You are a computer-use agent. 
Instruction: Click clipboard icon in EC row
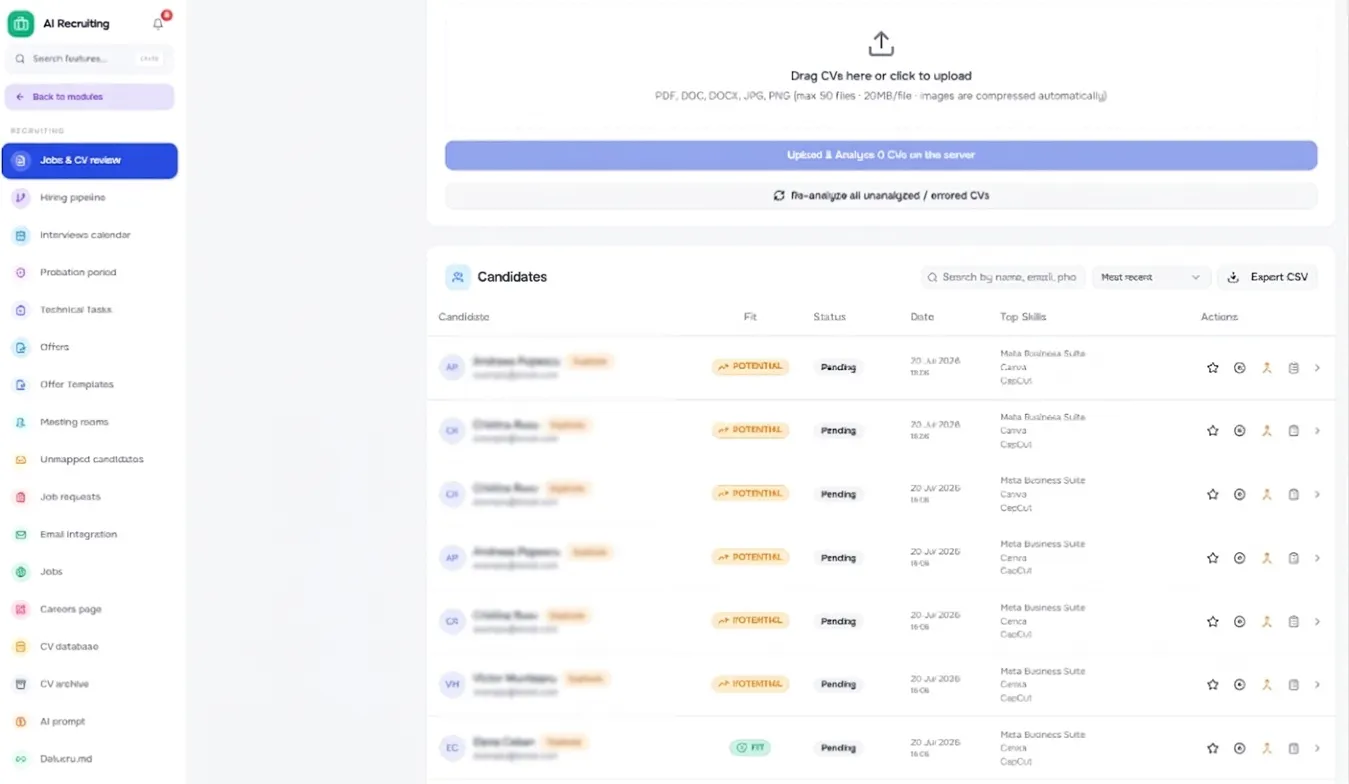tap(1294, 748)
